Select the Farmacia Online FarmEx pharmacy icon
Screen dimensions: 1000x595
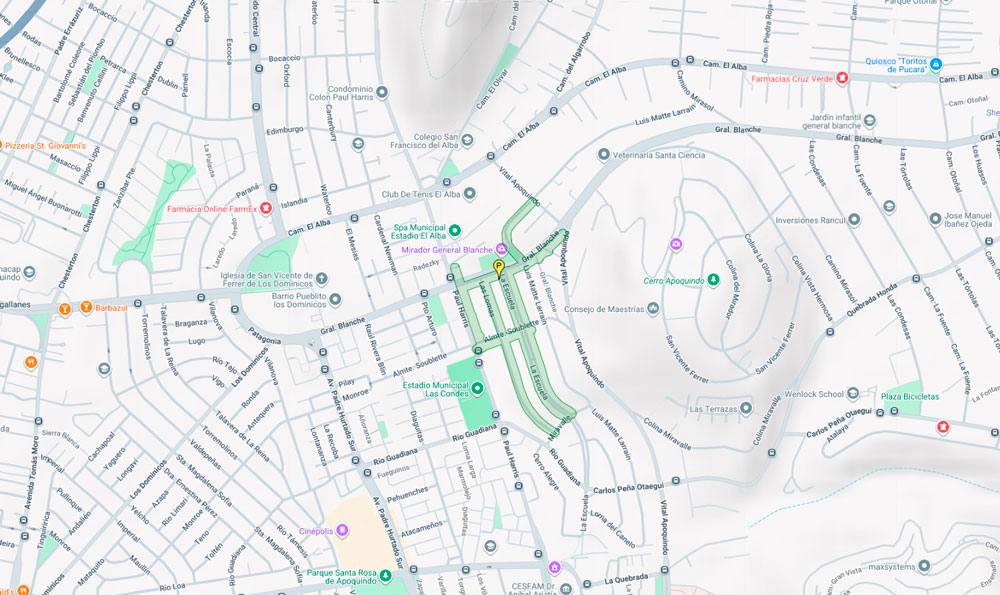pyautogui.click(x=266, y=208)
